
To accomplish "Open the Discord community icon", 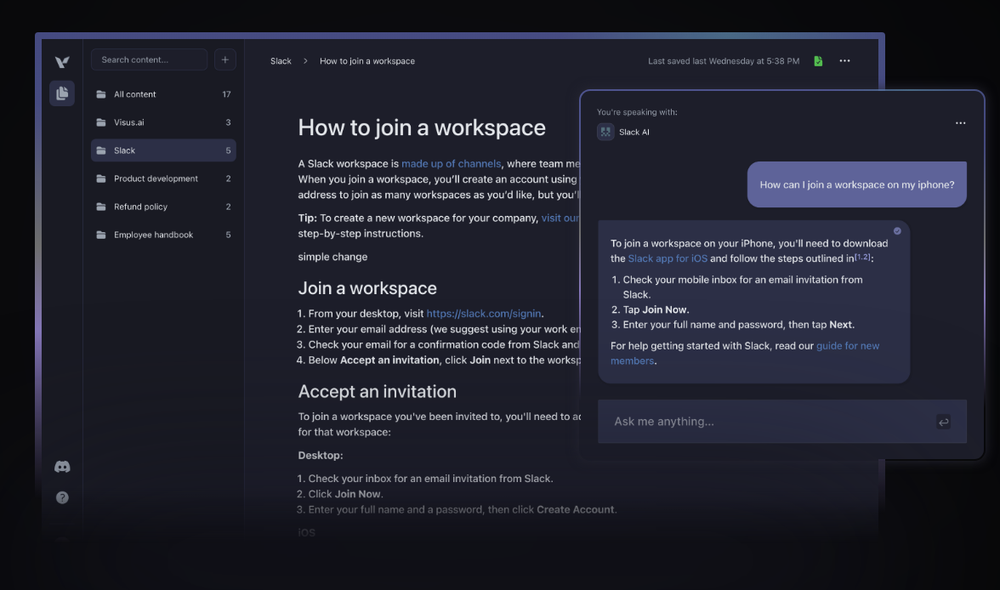I will (x=62, y=467).
